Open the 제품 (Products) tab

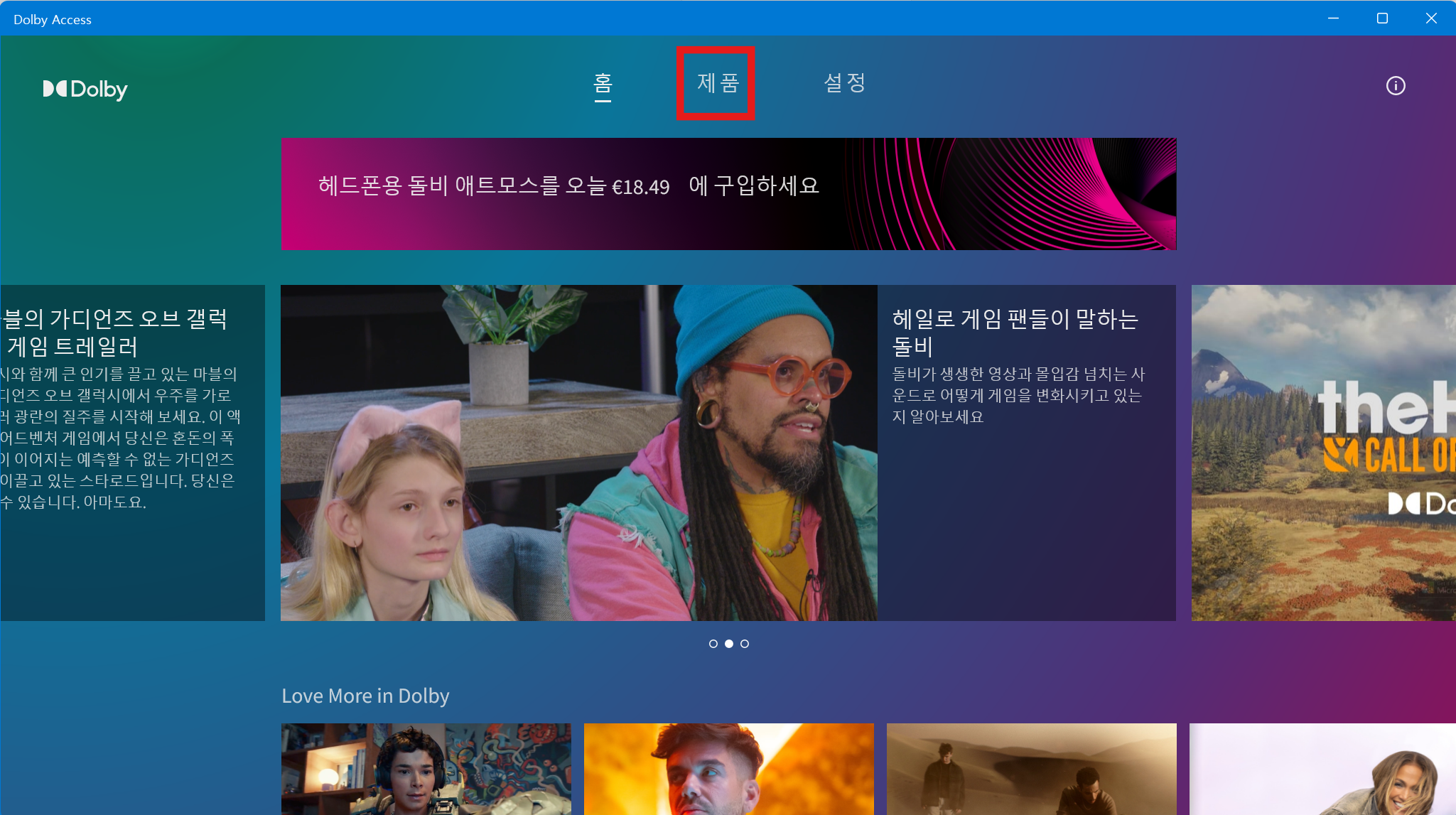[717, 83]
